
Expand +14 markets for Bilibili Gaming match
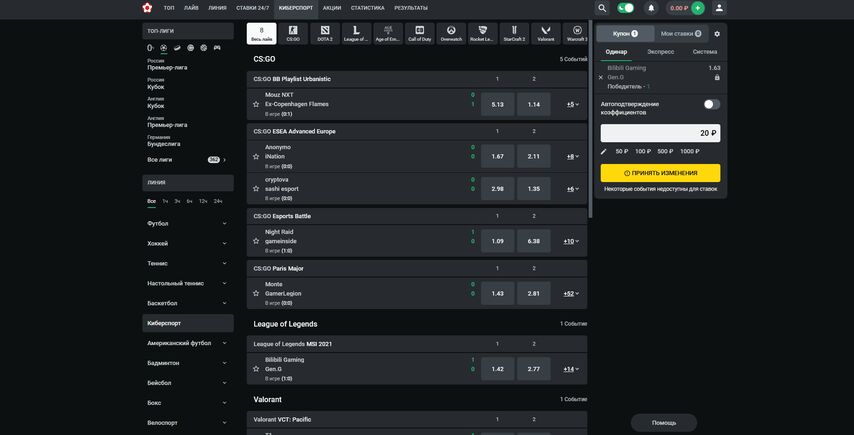[x=571, y=369]
